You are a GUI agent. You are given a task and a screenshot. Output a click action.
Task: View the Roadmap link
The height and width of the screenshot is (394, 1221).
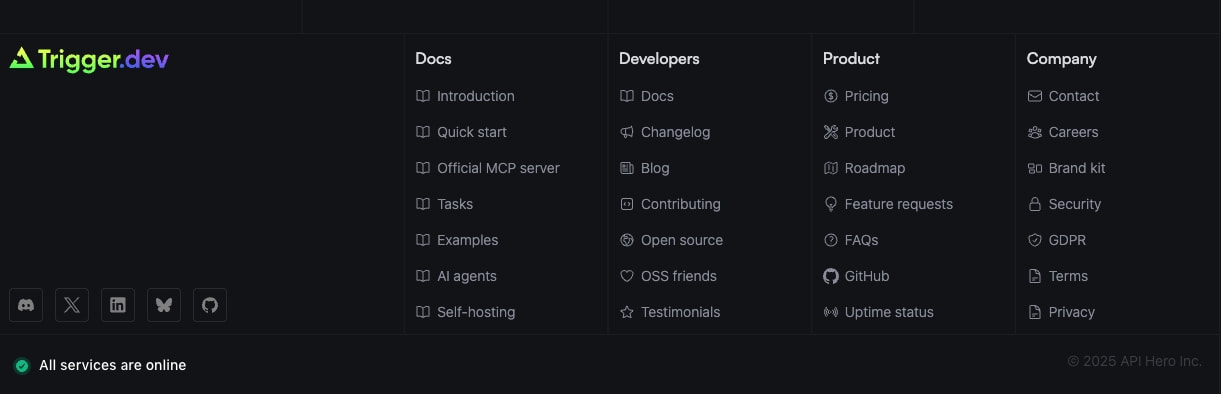tap(875, 168)
